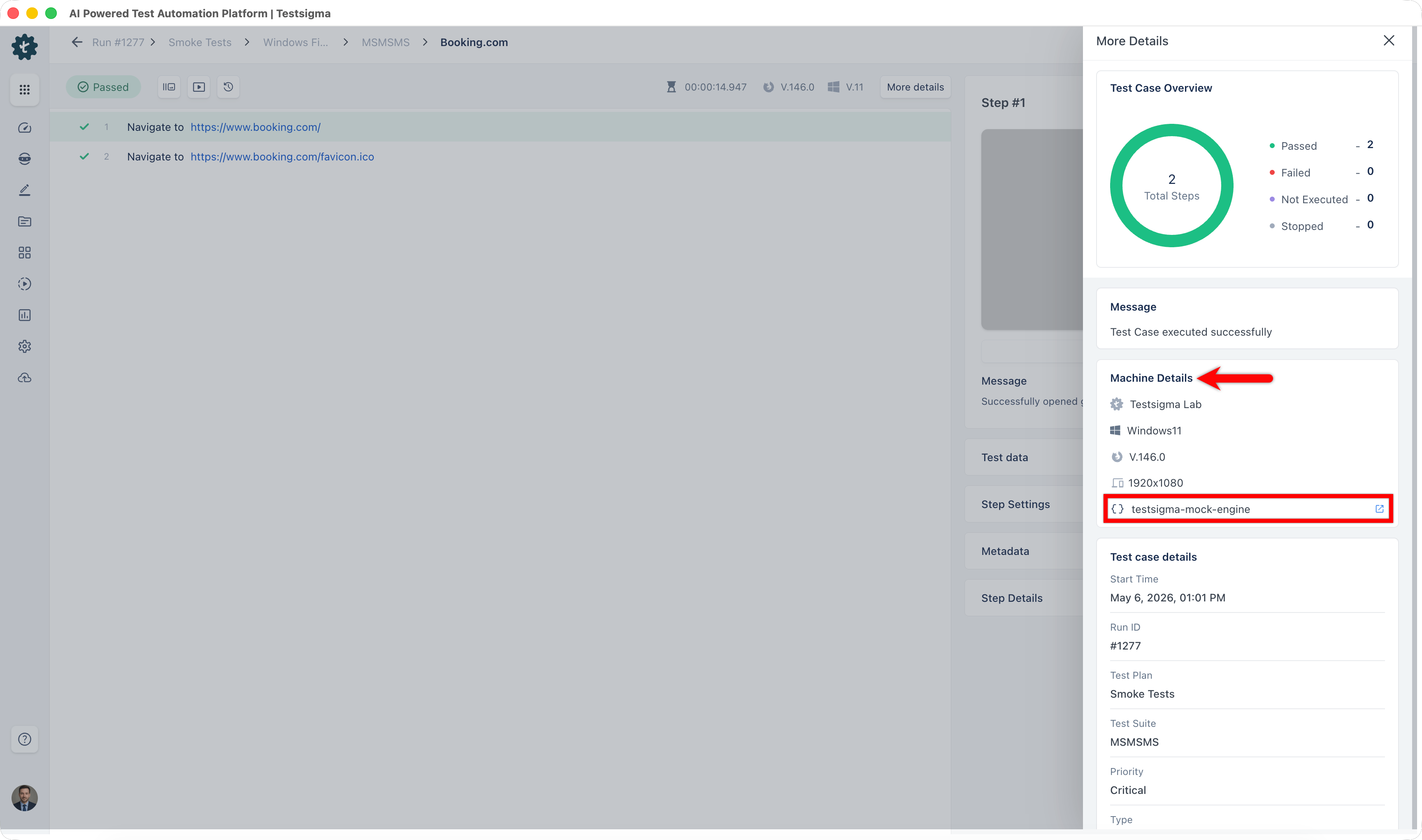Click the green Total Steps donut chart
The width and height of the screenshot is (1422, 840).
[1171, 186]
